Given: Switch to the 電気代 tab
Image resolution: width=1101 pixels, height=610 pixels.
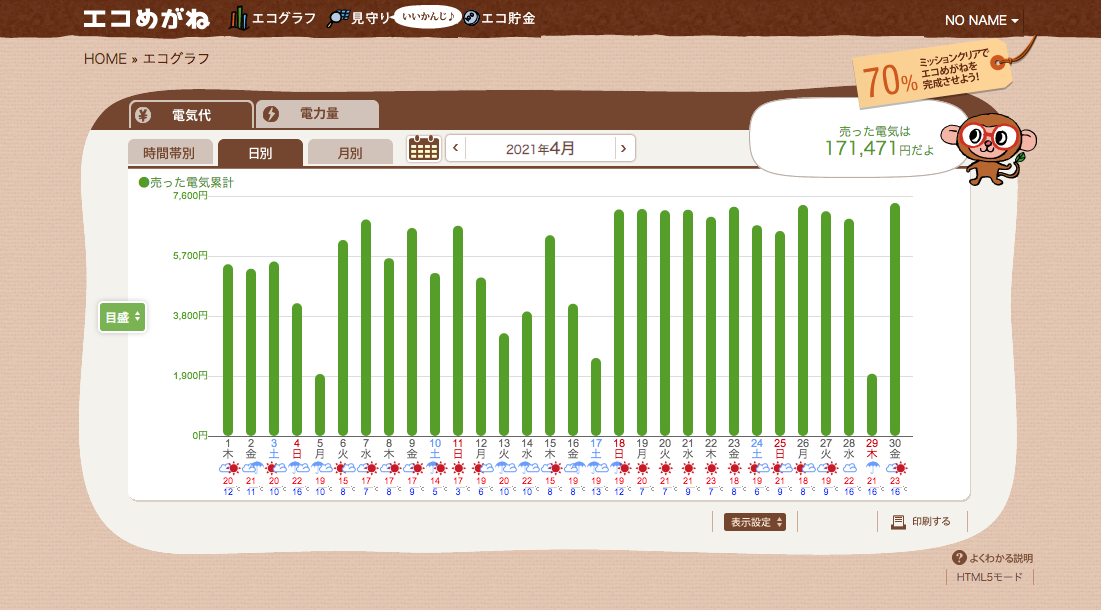Looking at the screenshot, I should click(x=191, y=114).
